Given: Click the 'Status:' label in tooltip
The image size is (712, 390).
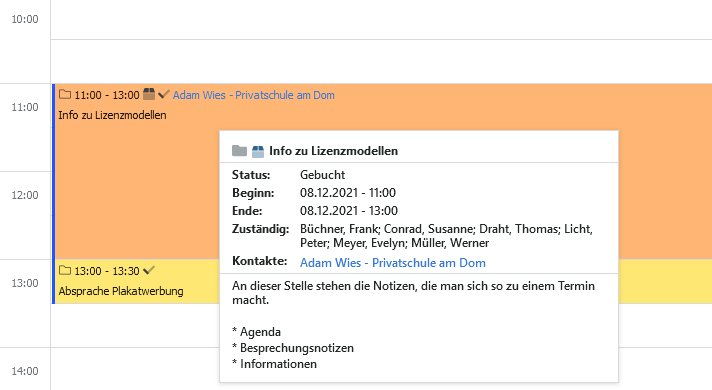Looking at the screenshot, I should coord(251,175).
